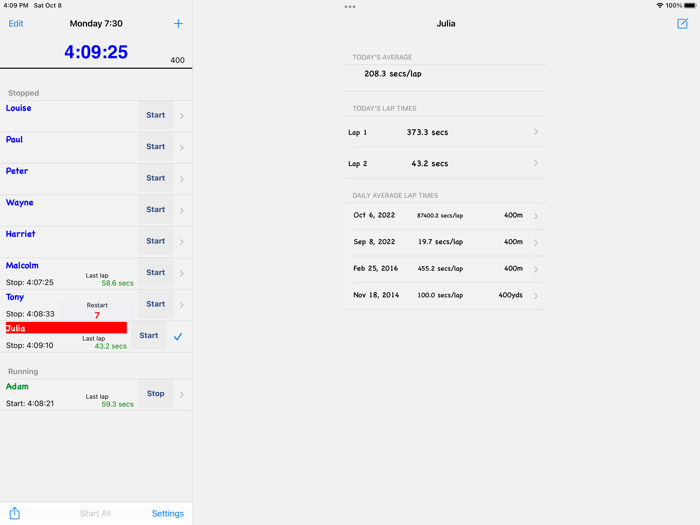Image resolution: width=700 pixels, height=525 pixels.
Task: Open Malcolm's details chevron
Action: 182,273
